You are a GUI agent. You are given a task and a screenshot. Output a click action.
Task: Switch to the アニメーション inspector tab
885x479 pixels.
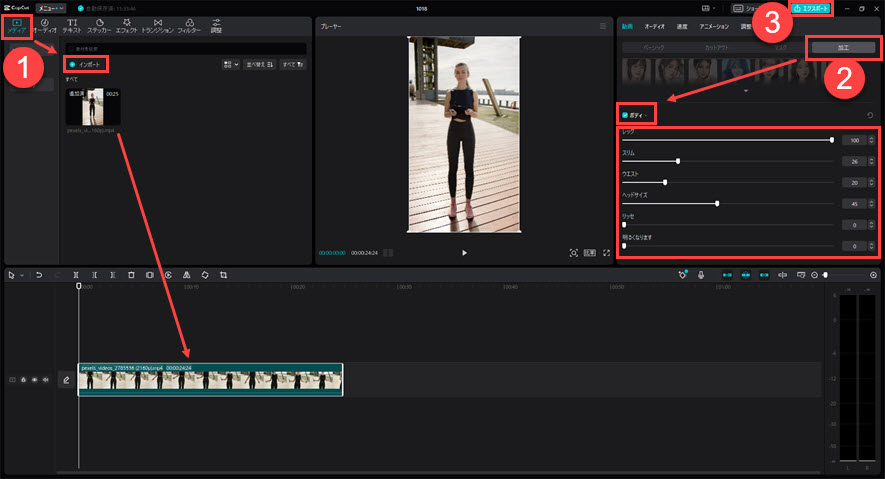[714, 27]
